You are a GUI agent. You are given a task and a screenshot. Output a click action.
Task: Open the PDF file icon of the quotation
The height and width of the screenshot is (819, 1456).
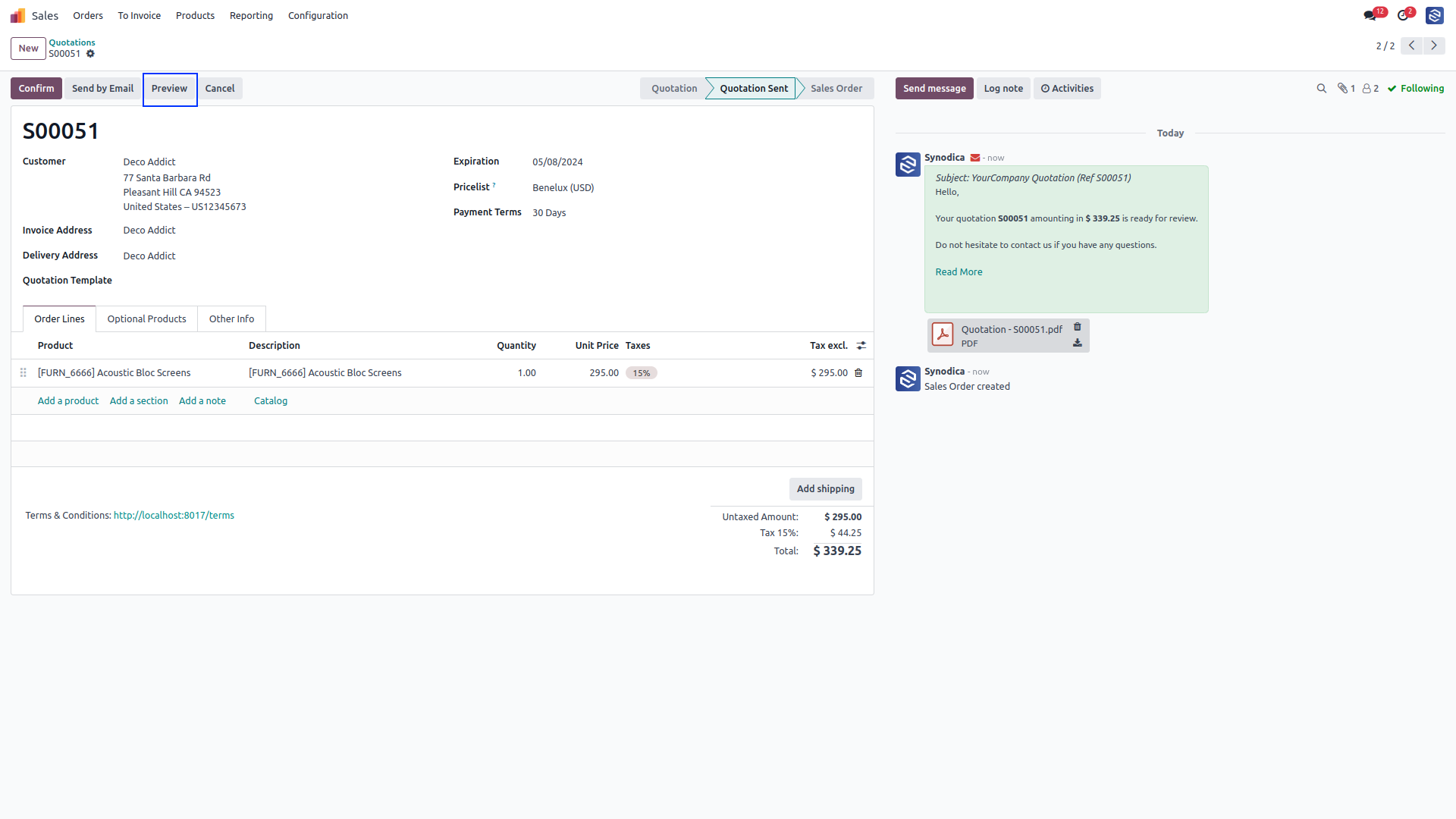point(943,334)
